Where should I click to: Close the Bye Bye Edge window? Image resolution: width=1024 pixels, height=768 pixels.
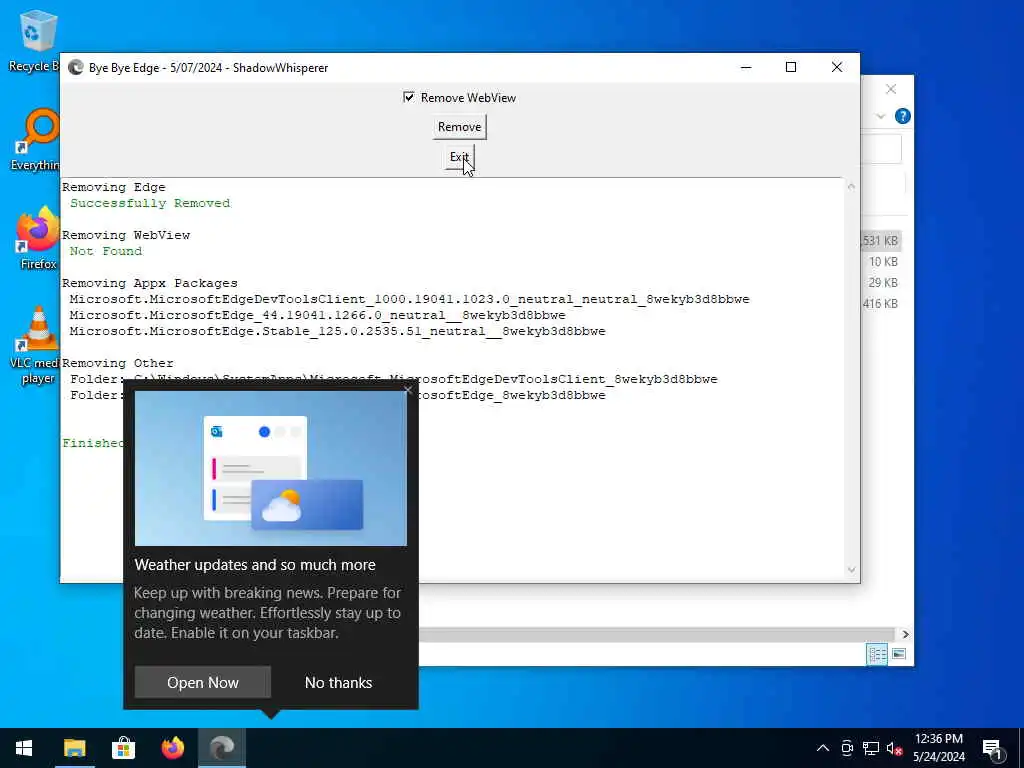(x=837, y=67)
